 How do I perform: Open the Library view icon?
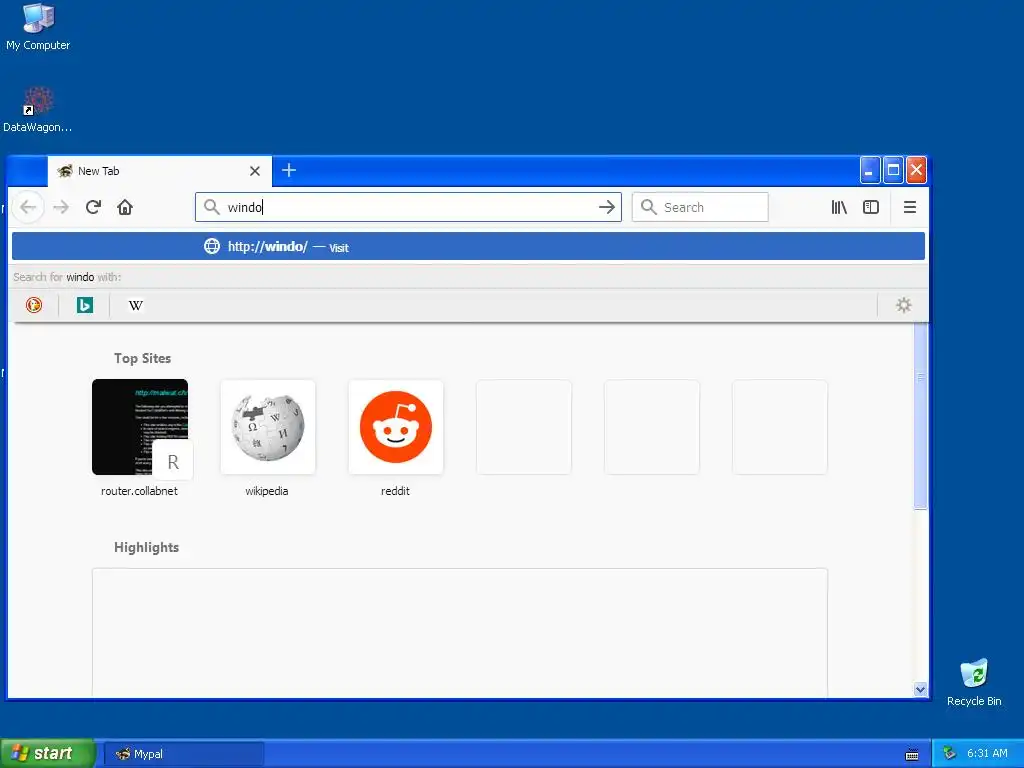click(839, 207)
